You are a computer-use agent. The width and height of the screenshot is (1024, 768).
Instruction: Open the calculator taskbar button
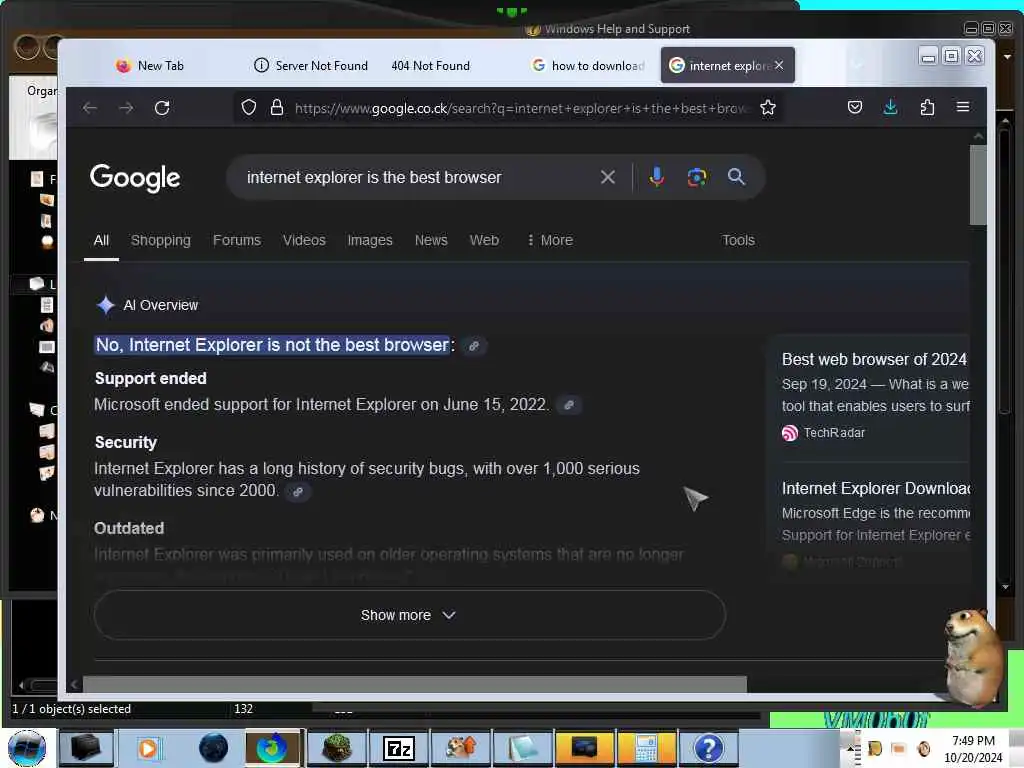(647, 748)
